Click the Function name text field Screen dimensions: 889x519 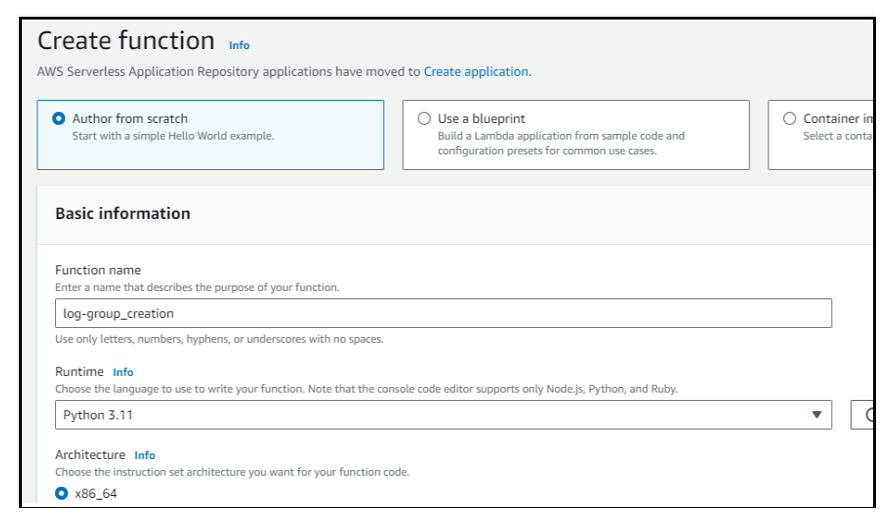(442, 313)
